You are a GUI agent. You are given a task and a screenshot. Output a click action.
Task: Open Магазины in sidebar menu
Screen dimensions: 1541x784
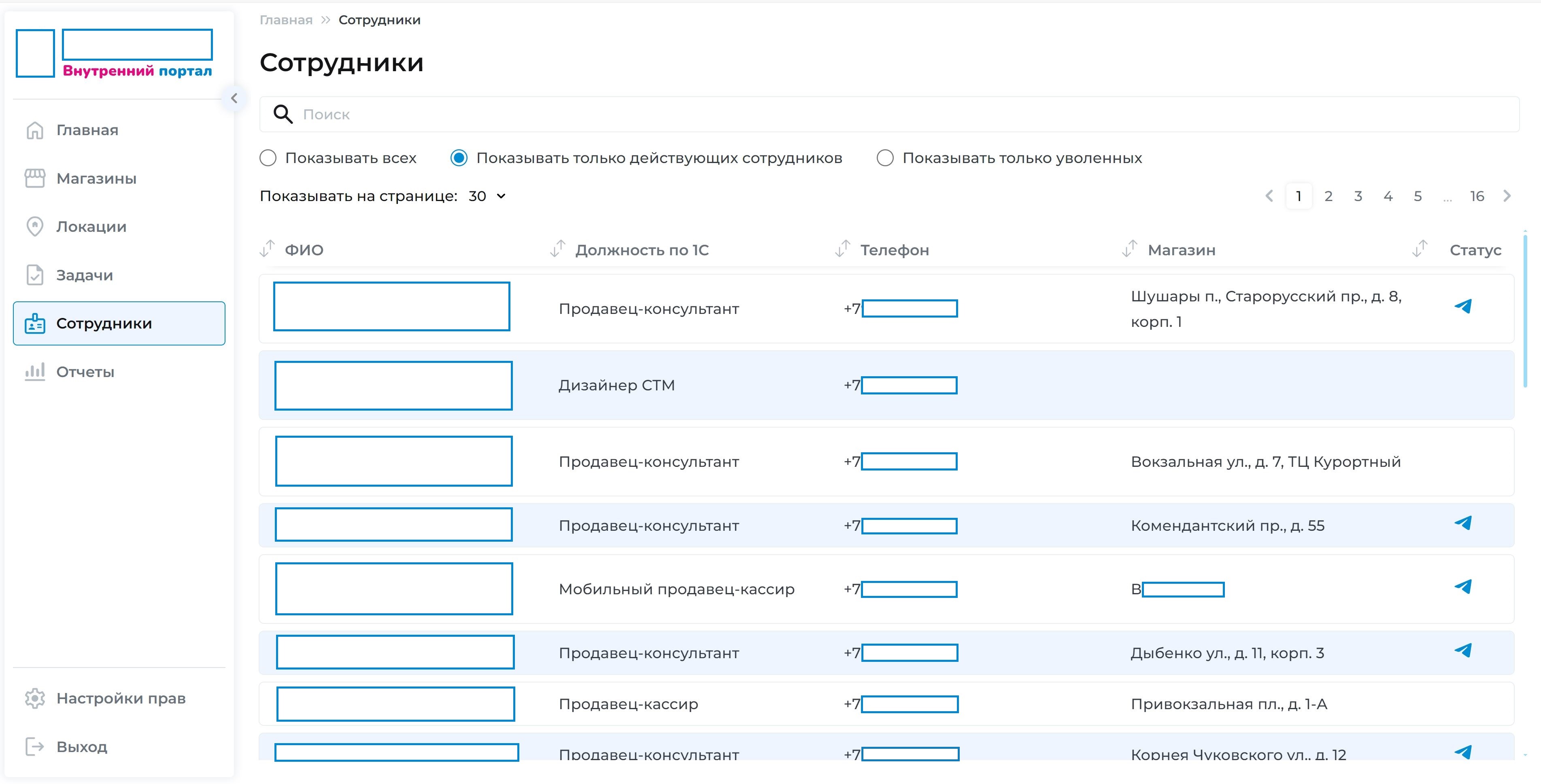click(x=119, y=178)
